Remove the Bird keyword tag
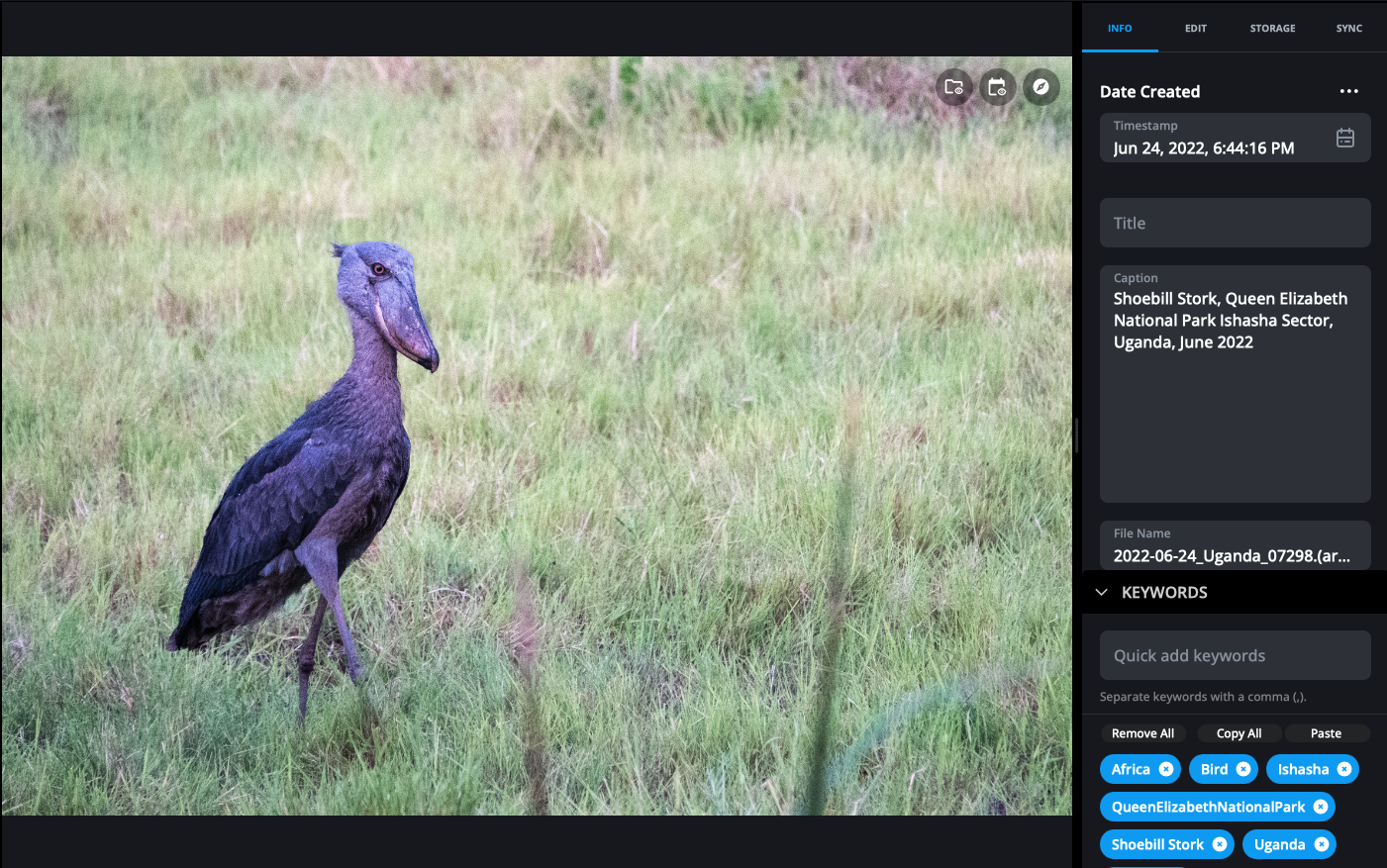1387x868 pixels. (1243, 769)
